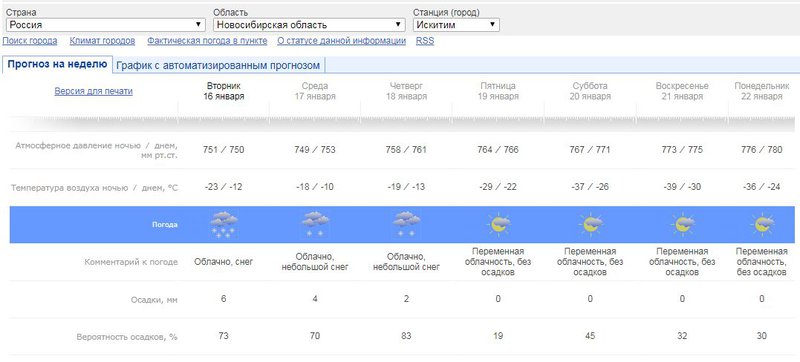
Task: Select the Суббота 20 января column header
Action: pyautogui.click(x=590, y=91)
